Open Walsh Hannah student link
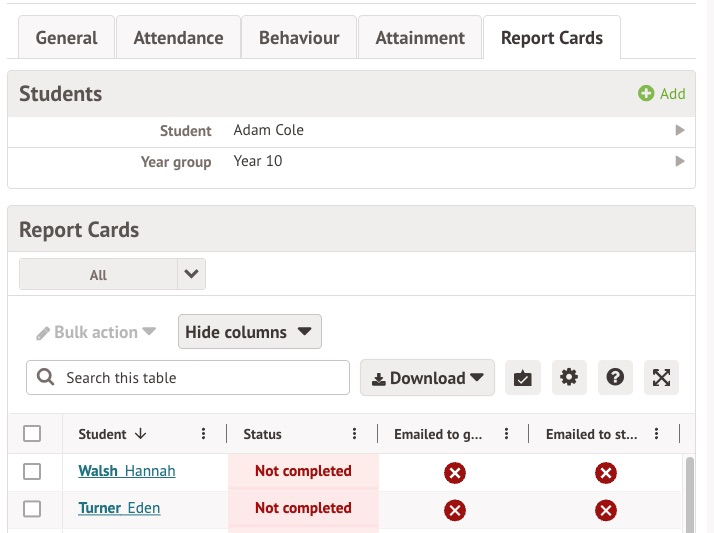 [x=127, y=471]
